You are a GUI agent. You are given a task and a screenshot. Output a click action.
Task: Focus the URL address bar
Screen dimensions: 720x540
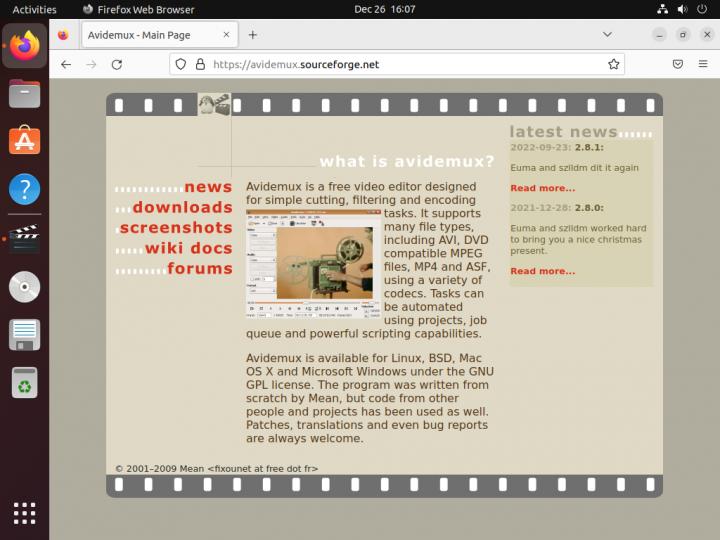[x=400, y=64]
